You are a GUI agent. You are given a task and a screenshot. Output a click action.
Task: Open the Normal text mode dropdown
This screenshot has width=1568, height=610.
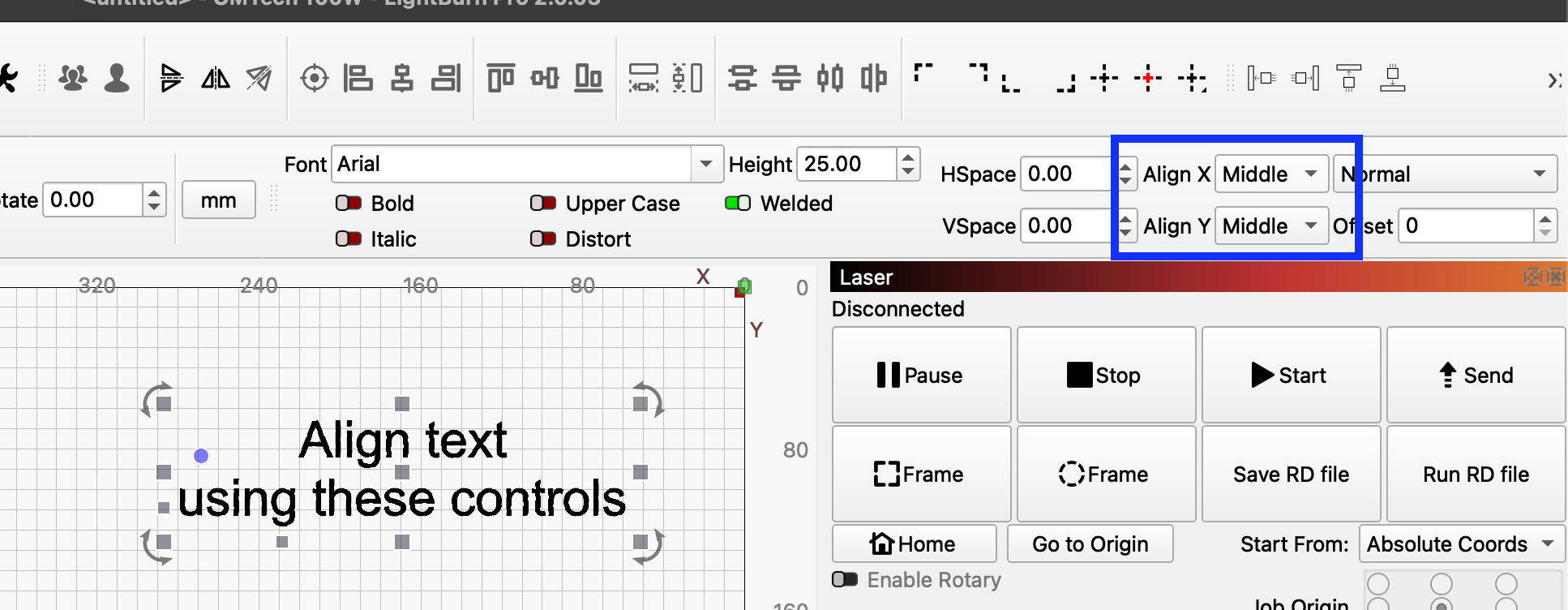pos(1445,174)
